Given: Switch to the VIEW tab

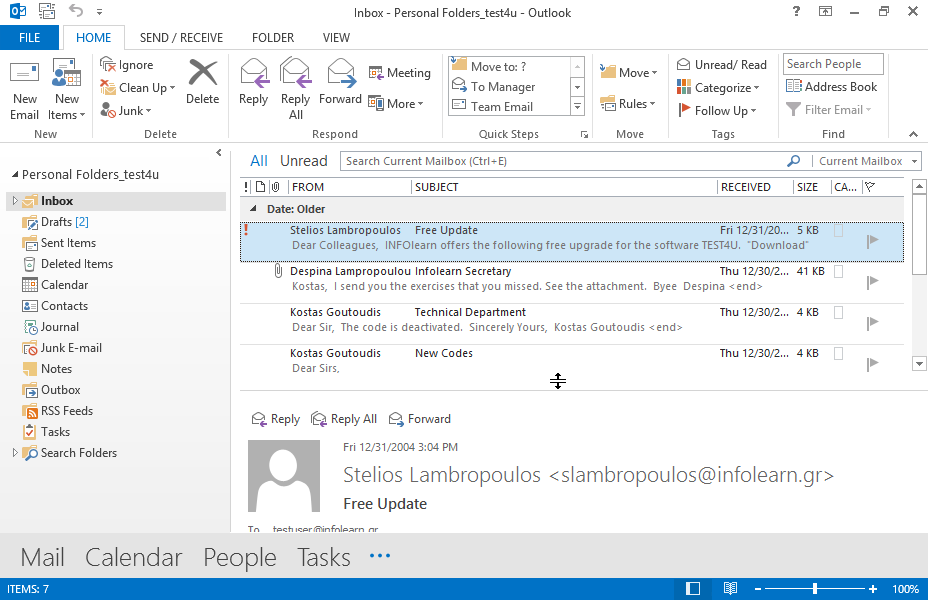Looking at the screenshot, I should pos(336,38).
